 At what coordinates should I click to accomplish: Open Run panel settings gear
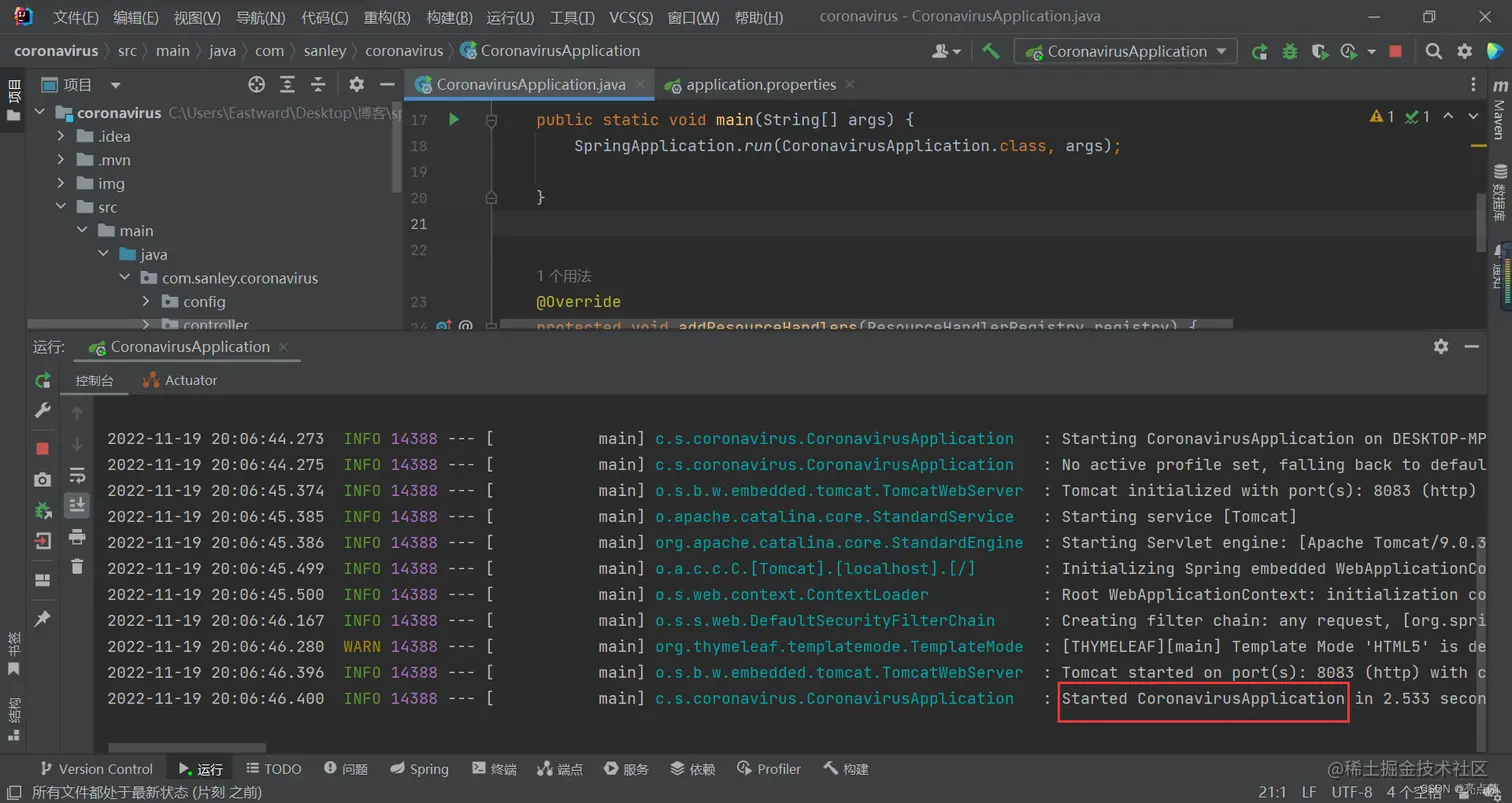tap(1441, 346)
